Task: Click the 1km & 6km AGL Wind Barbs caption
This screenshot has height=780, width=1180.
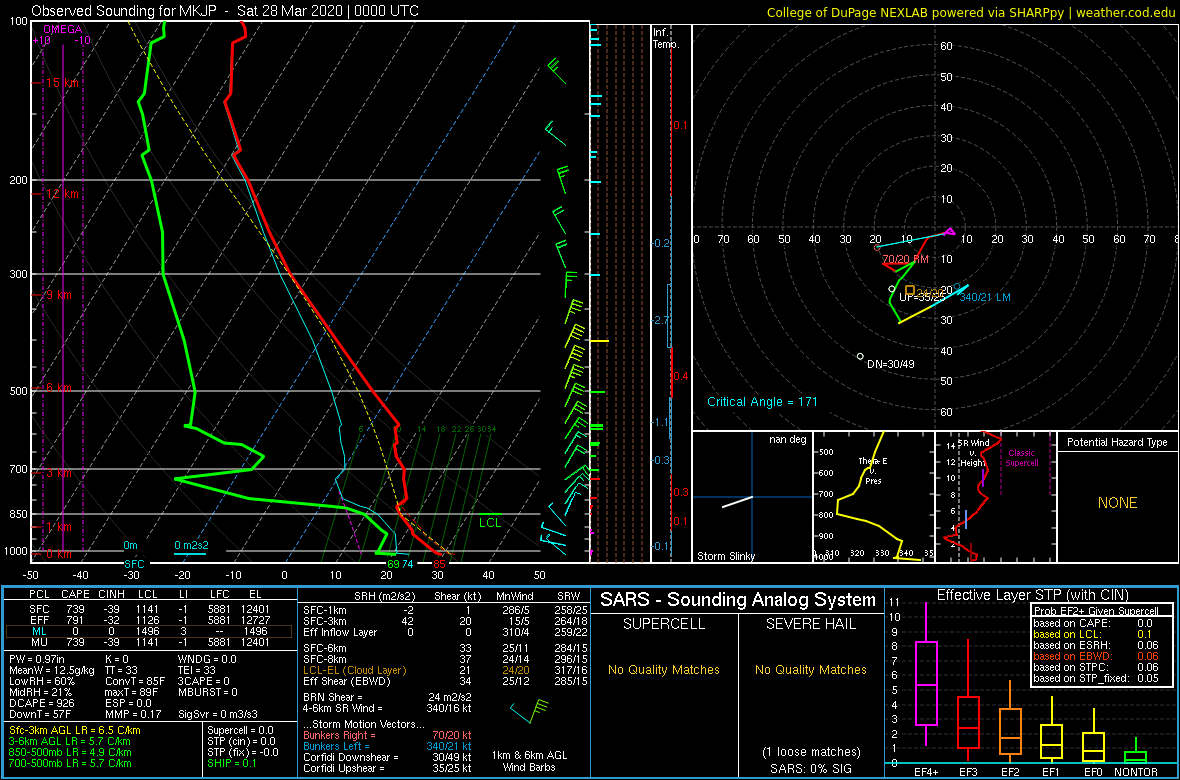Action: (531, 762)
